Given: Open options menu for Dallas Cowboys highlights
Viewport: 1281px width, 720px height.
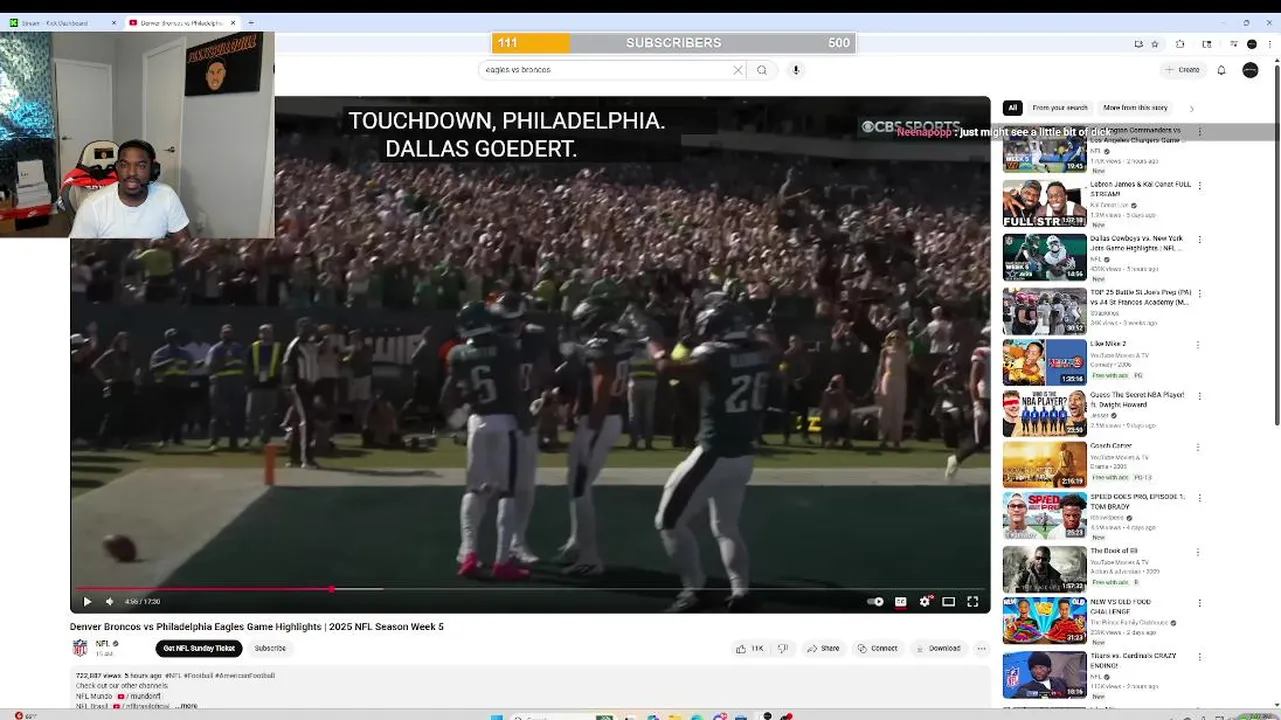Looking at the screenshot, I should pos(1199,239).
